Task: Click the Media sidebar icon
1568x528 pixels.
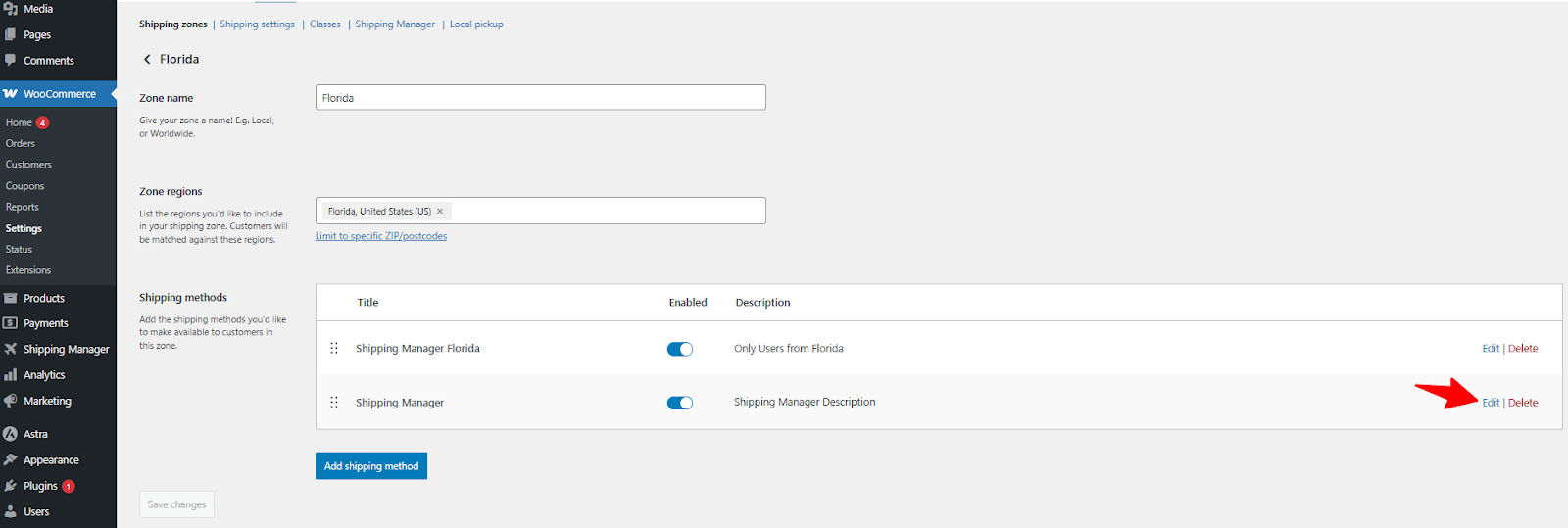Action: click(11, 8)
